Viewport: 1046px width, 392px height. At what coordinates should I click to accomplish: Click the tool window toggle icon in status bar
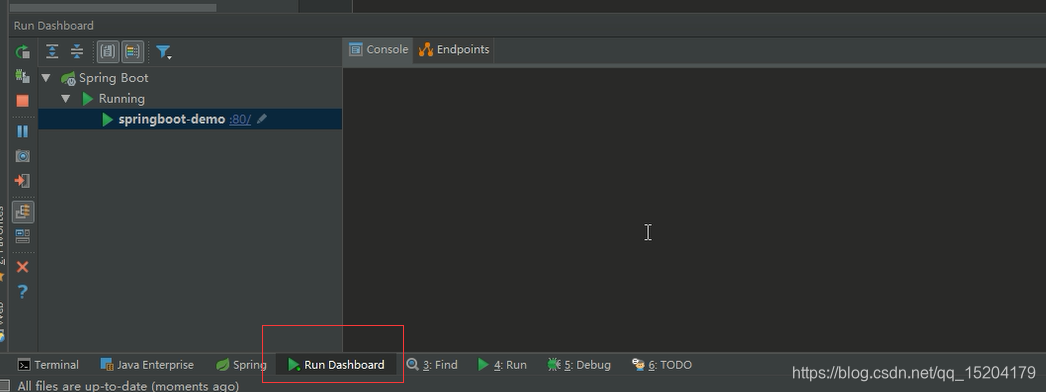click(4, 385)
